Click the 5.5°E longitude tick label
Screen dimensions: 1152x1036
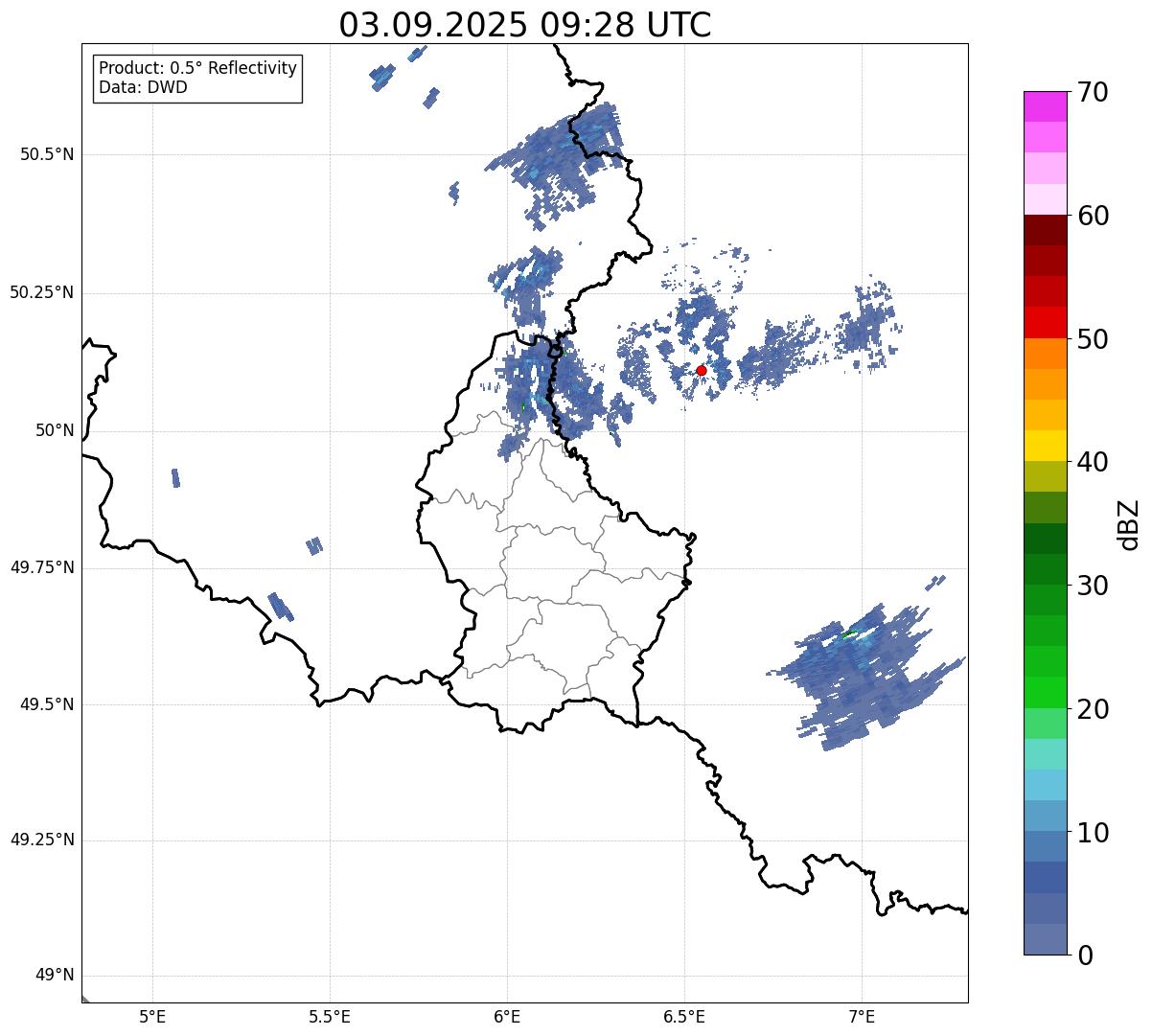[330, 1017]
